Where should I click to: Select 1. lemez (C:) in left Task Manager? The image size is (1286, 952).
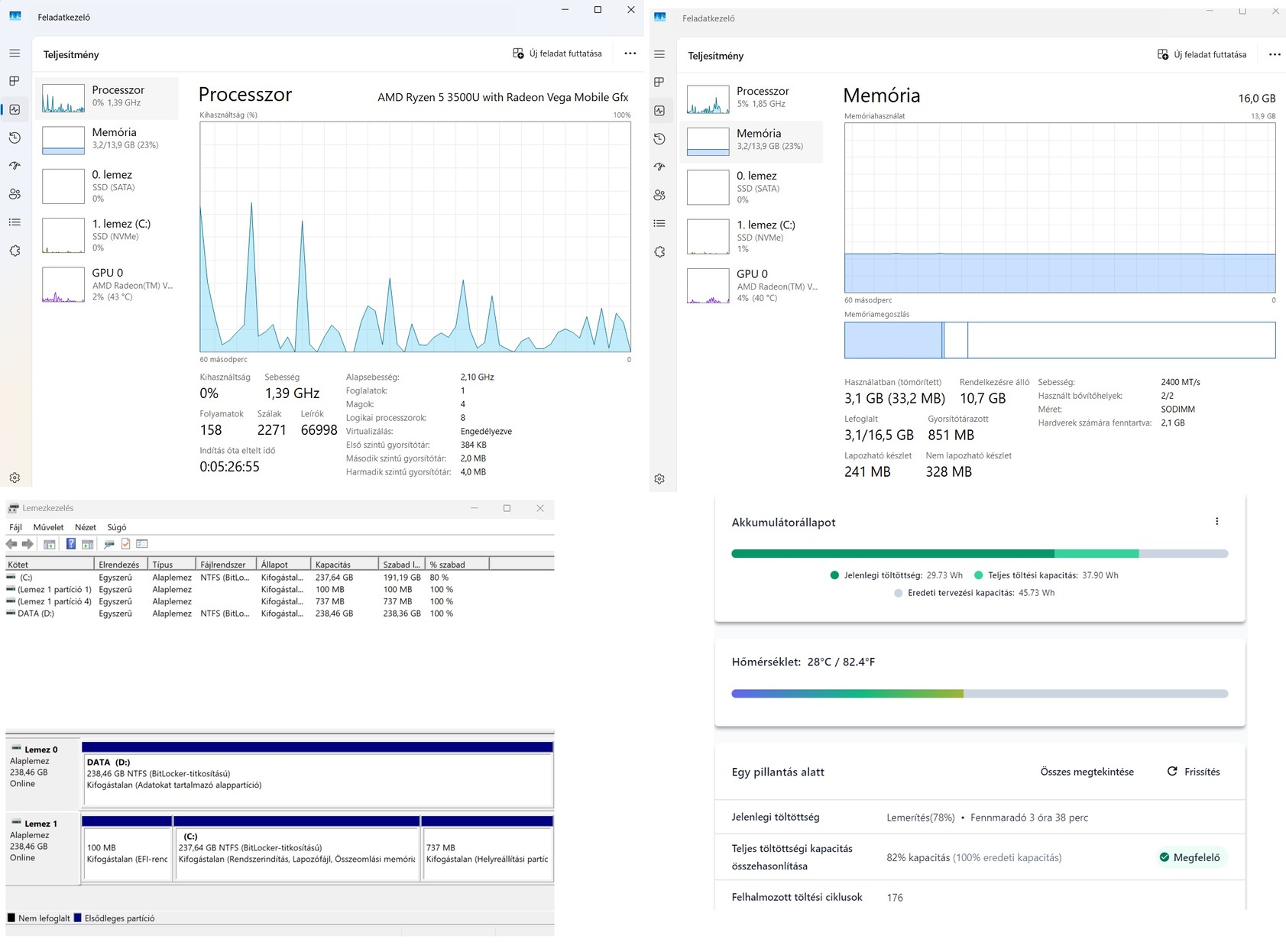coord(107,235)
